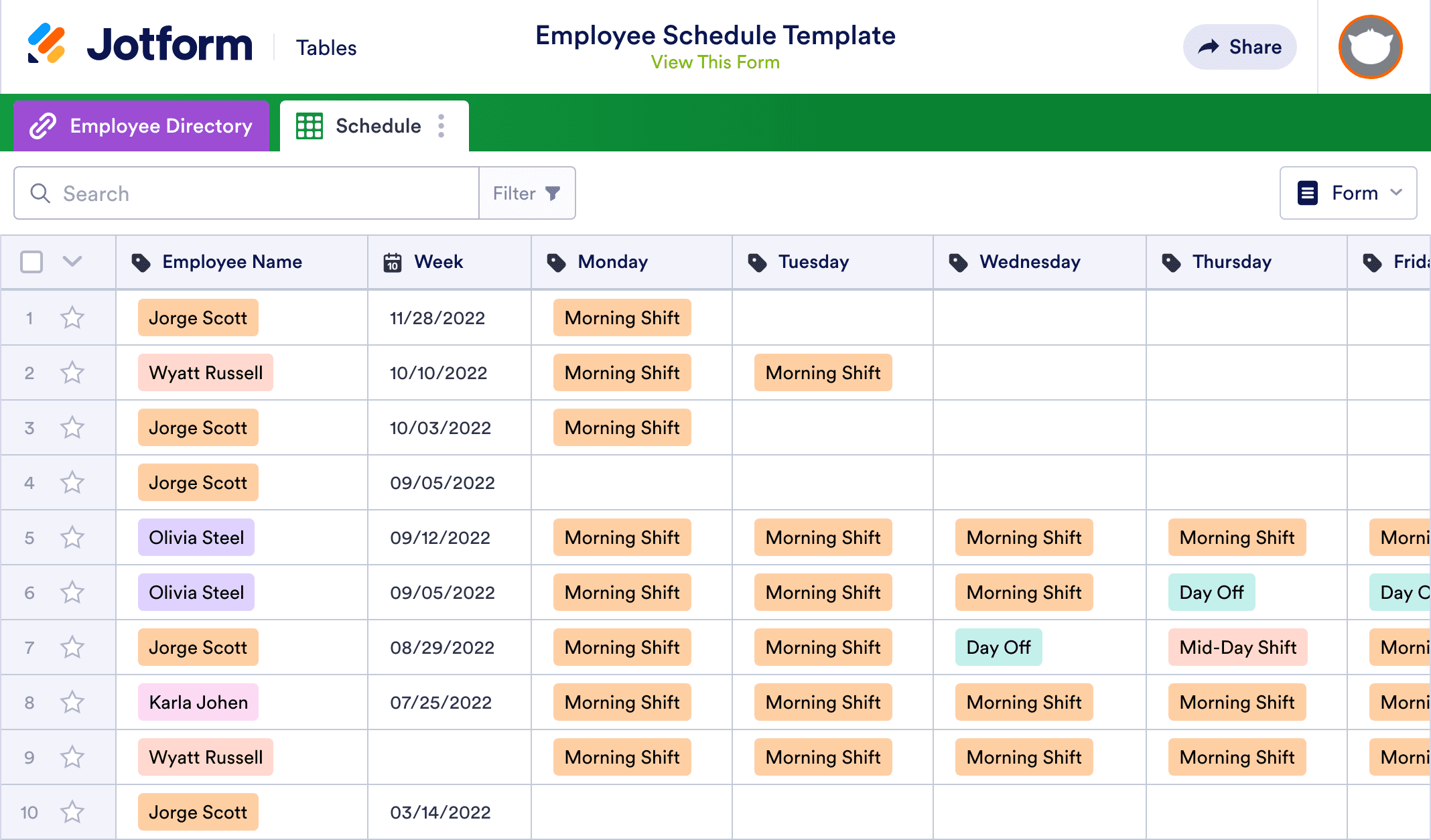
Task: Click the tag icon next to Wednesday
Action: [960, 262]
